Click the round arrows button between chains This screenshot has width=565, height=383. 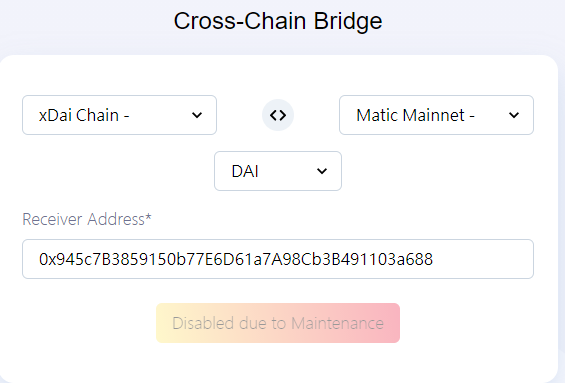click(x=278, y=115)
